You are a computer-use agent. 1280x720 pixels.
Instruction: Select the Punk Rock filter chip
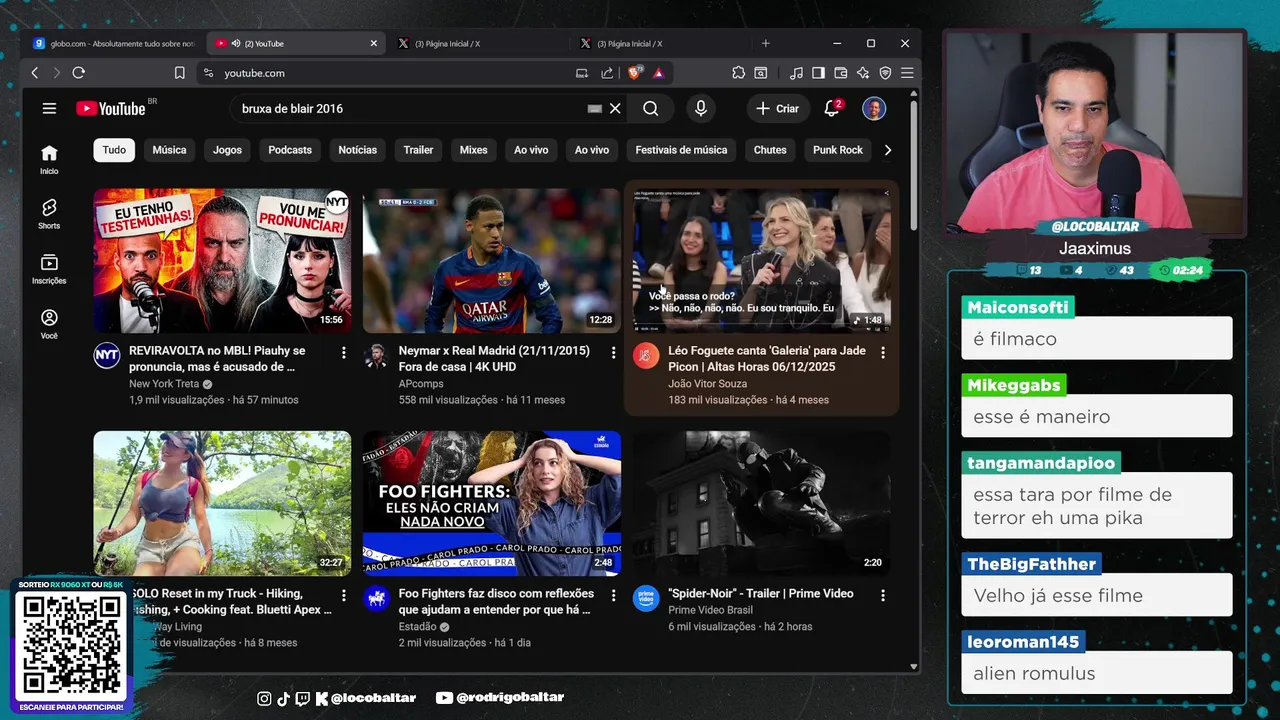coord(838,150)
